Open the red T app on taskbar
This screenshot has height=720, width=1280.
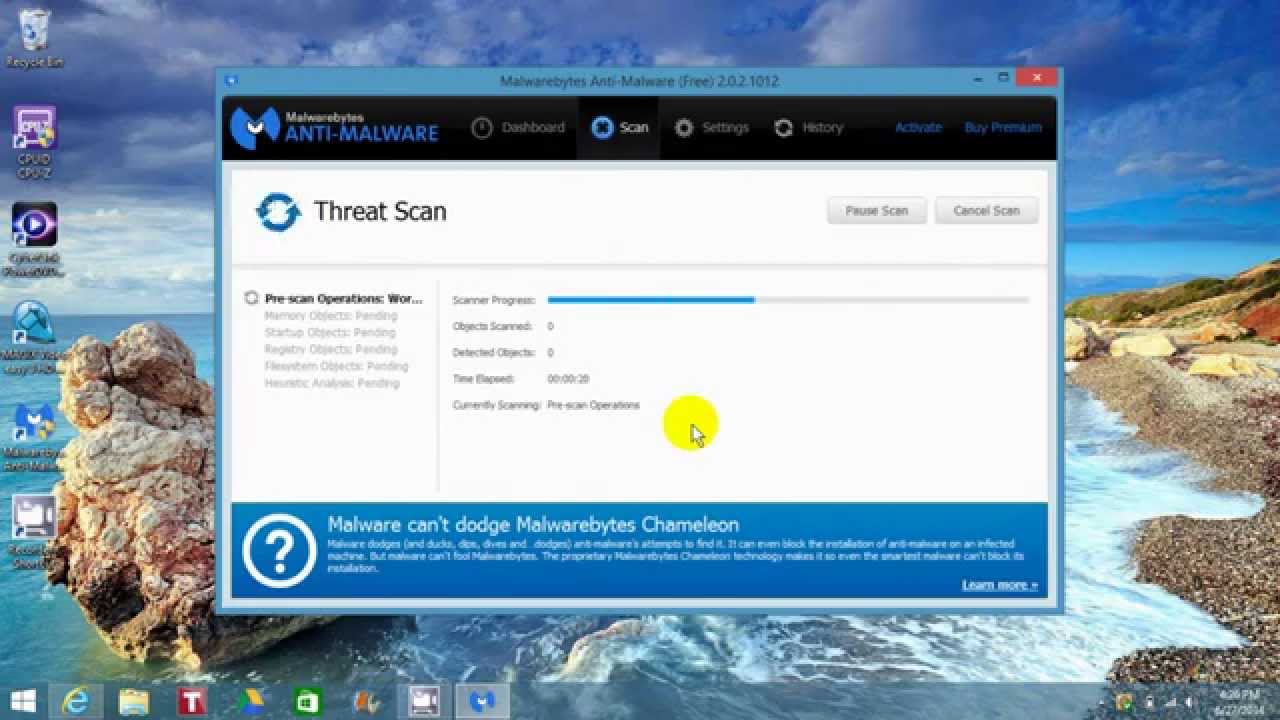[192, 701]
